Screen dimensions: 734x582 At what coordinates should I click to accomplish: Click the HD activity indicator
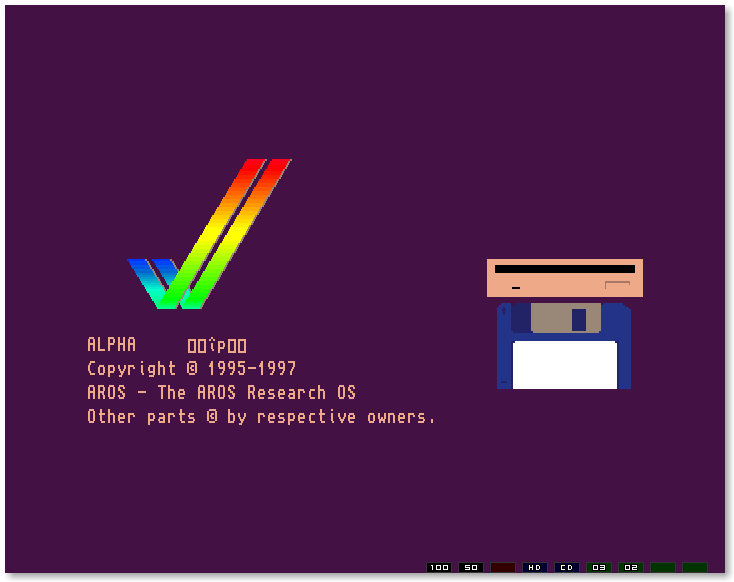535,567
